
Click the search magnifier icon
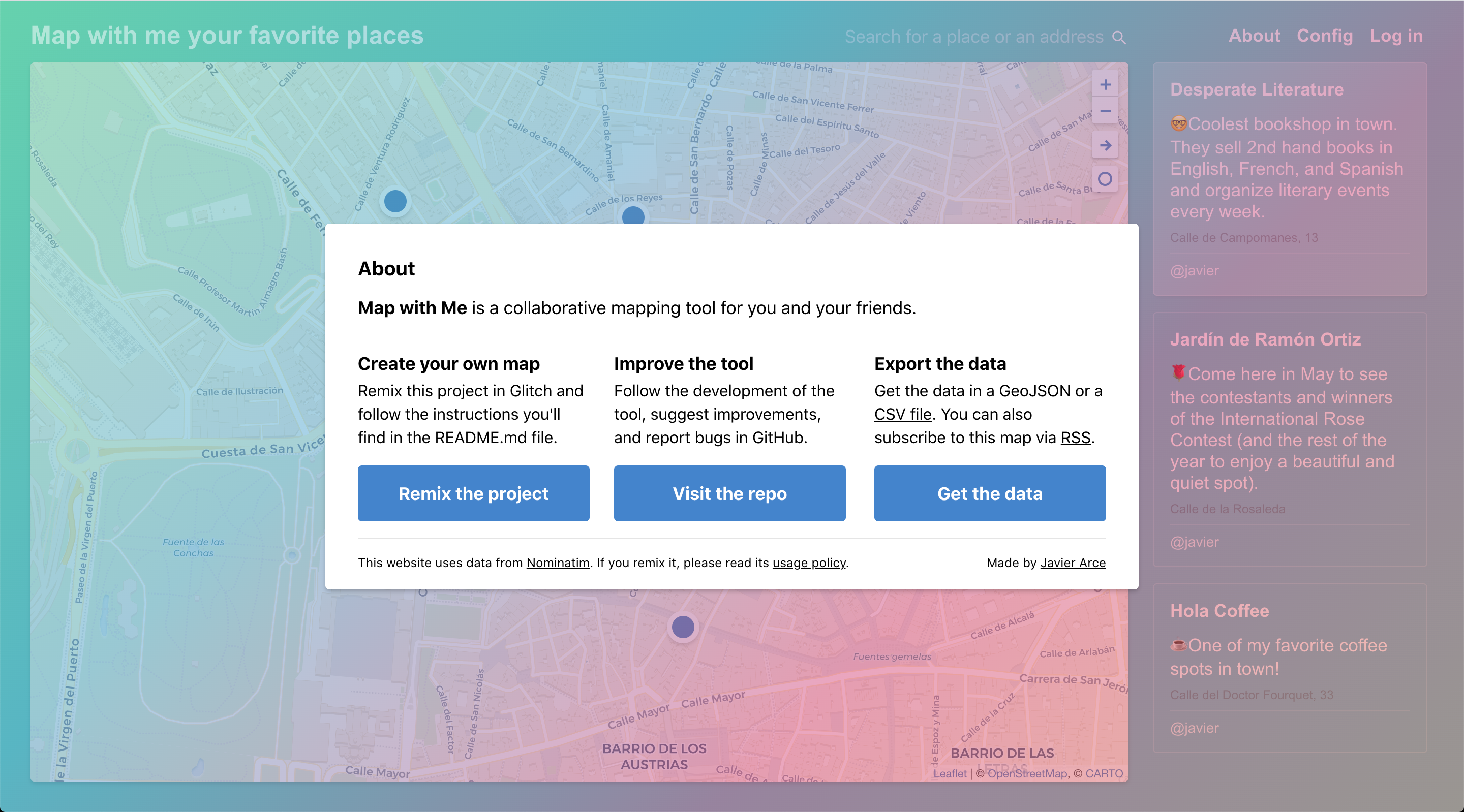click(x=1118, y=37)
